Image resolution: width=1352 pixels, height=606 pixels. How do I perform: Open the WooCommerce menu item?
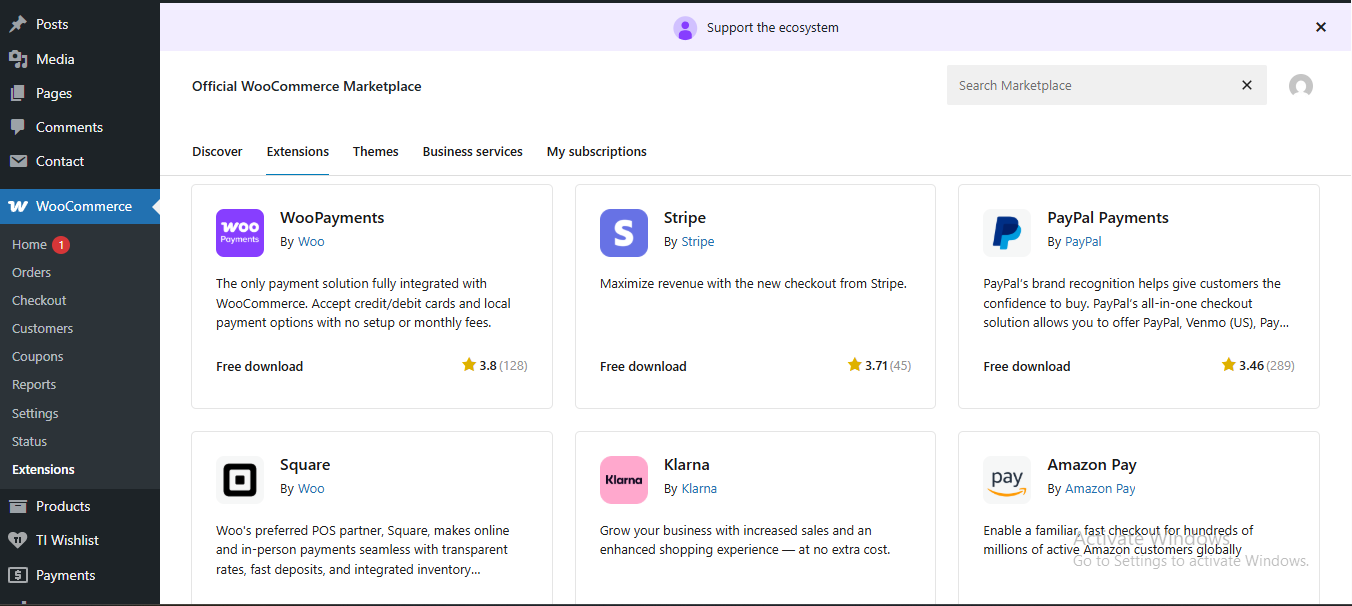pos(80,206)
